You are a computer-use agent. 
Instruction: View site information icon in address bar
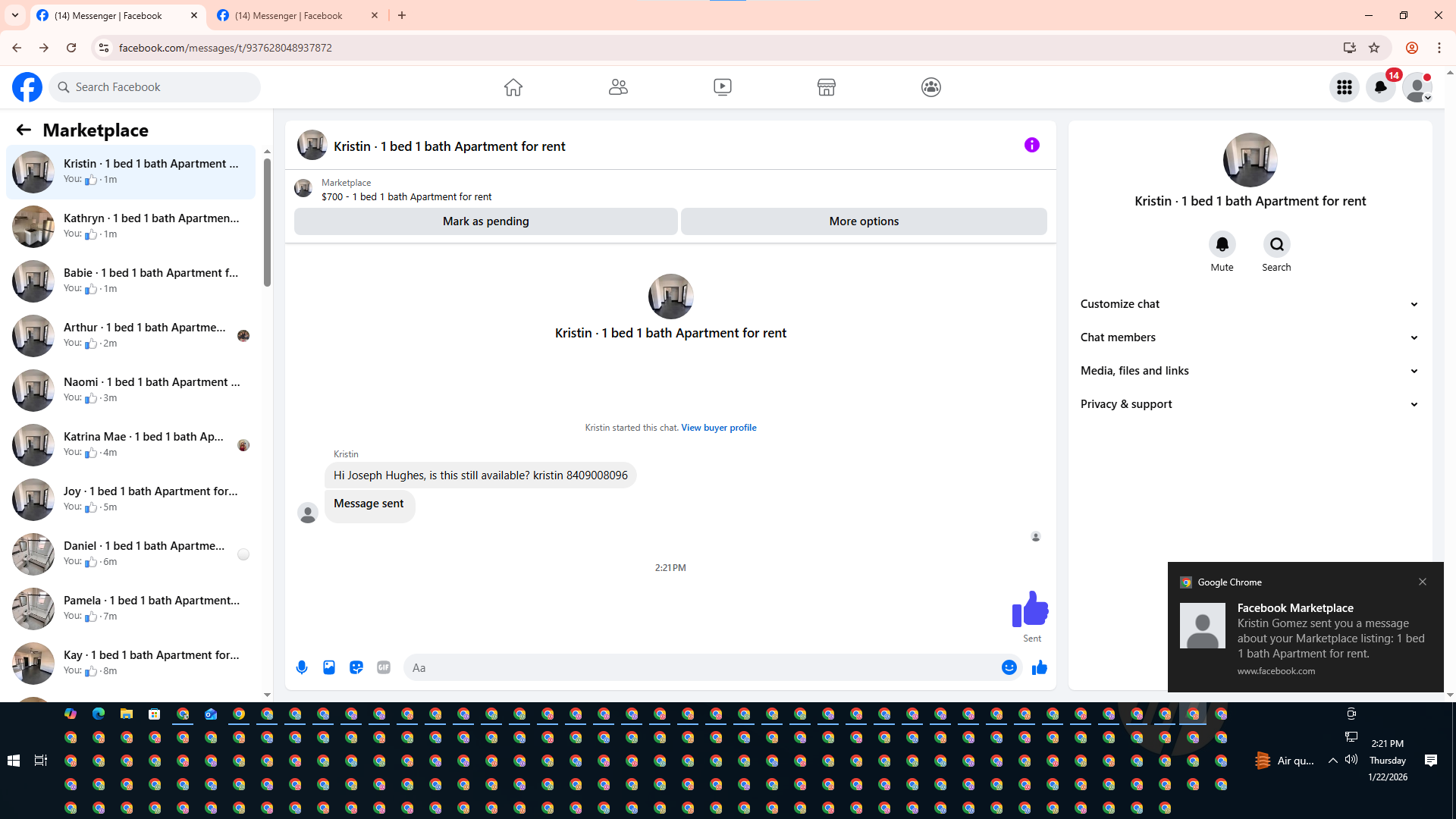click(104, 48)
